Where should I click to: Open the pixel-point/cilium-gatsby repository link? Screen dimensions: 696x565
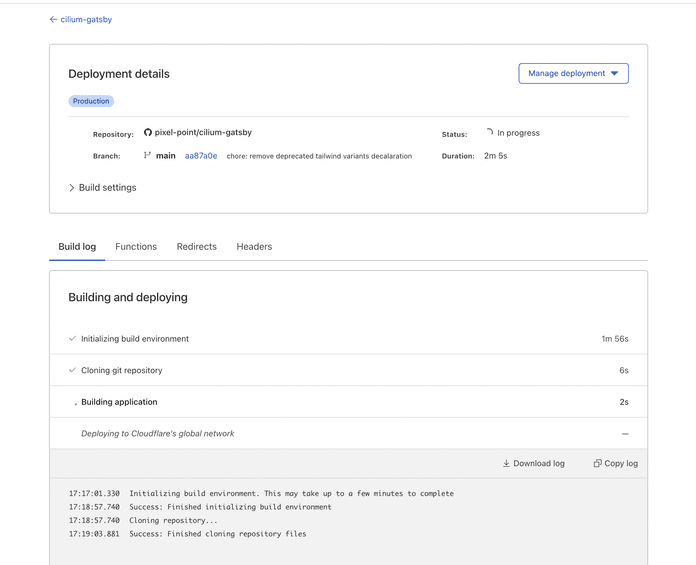click(203, 133)
